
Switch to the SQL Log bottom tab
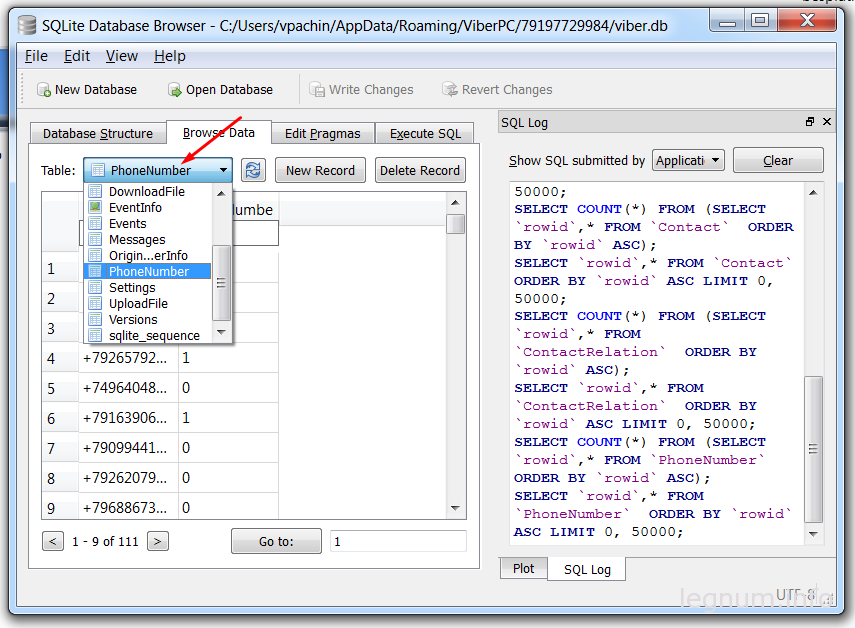tap(587, 570)
